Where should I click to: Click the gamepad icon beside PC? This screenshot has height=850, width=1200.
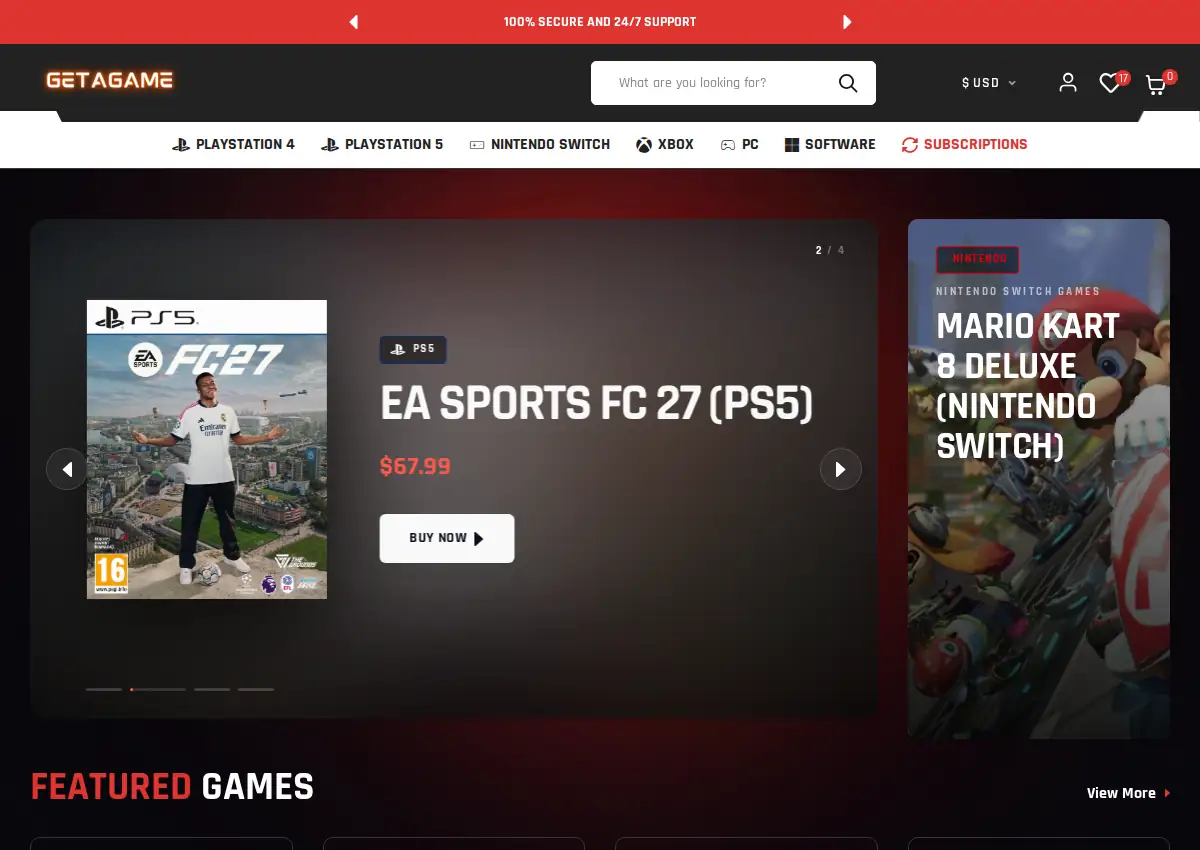(728, 145)
